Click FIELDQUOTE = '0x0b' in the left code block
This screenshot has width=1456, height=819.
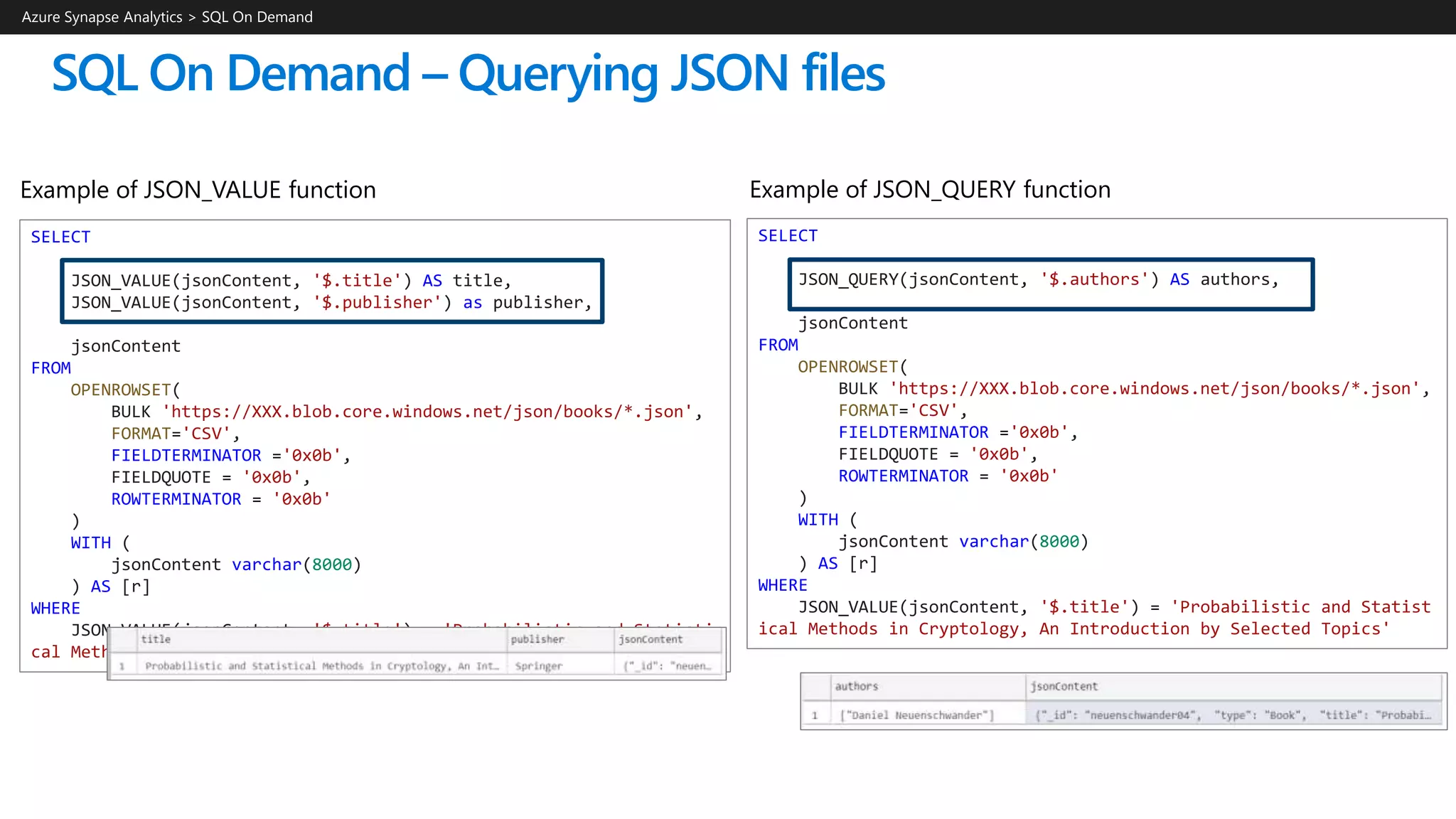click(210, 478)
